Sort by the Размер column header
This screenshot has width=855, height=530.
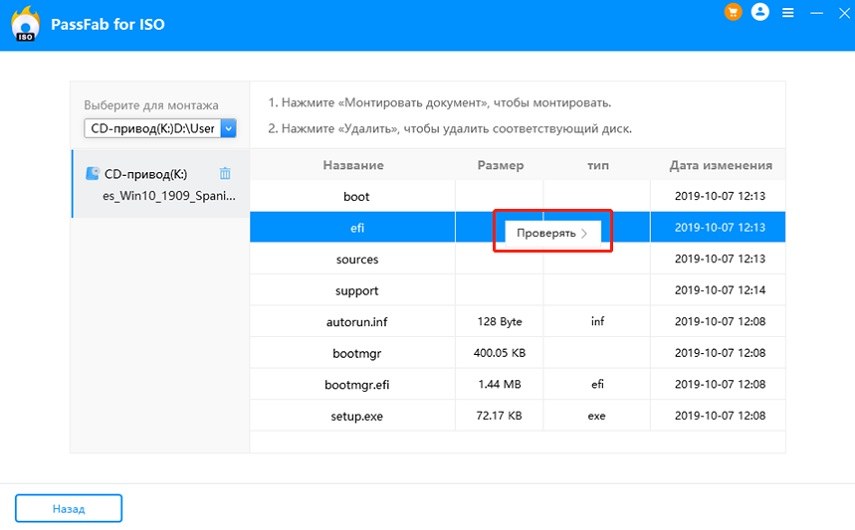pyautogui.click(x=500, y=165)
